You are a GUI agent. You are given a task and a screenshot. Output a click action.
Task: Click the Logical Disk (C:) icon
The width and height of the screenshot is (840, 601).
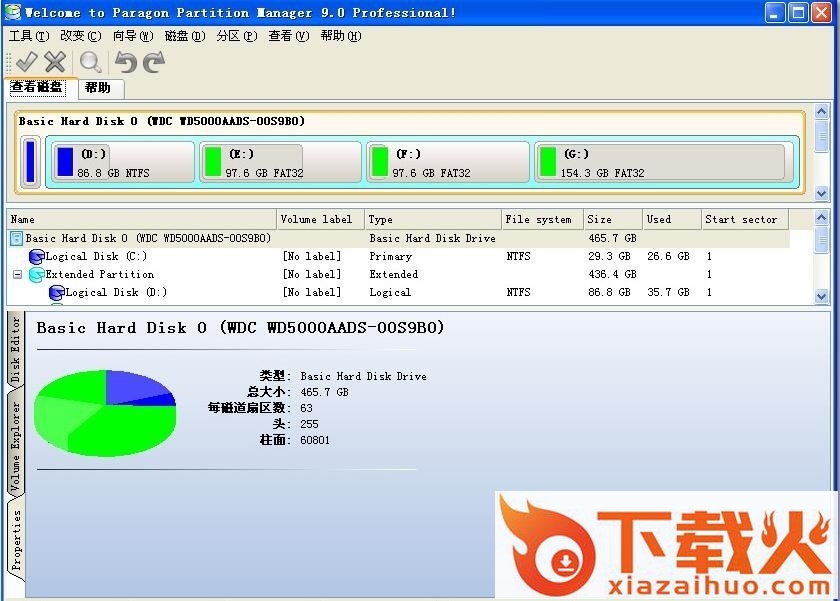(x=36, y=257)
